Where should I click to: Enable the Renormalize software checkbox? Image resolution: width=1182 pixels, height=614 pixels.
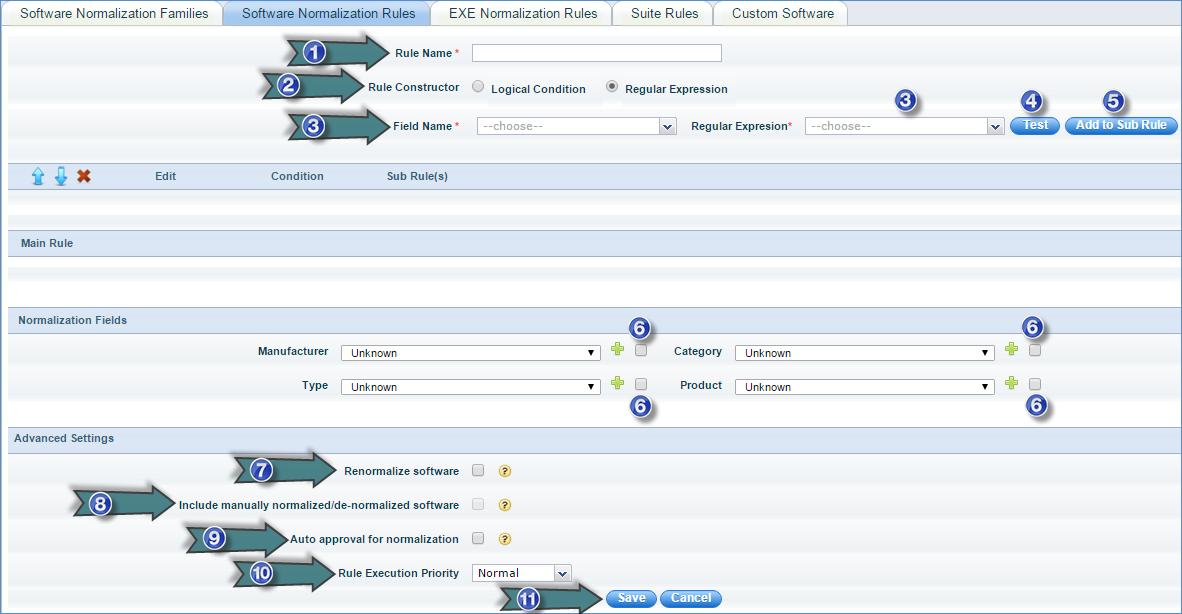point(478,470)
